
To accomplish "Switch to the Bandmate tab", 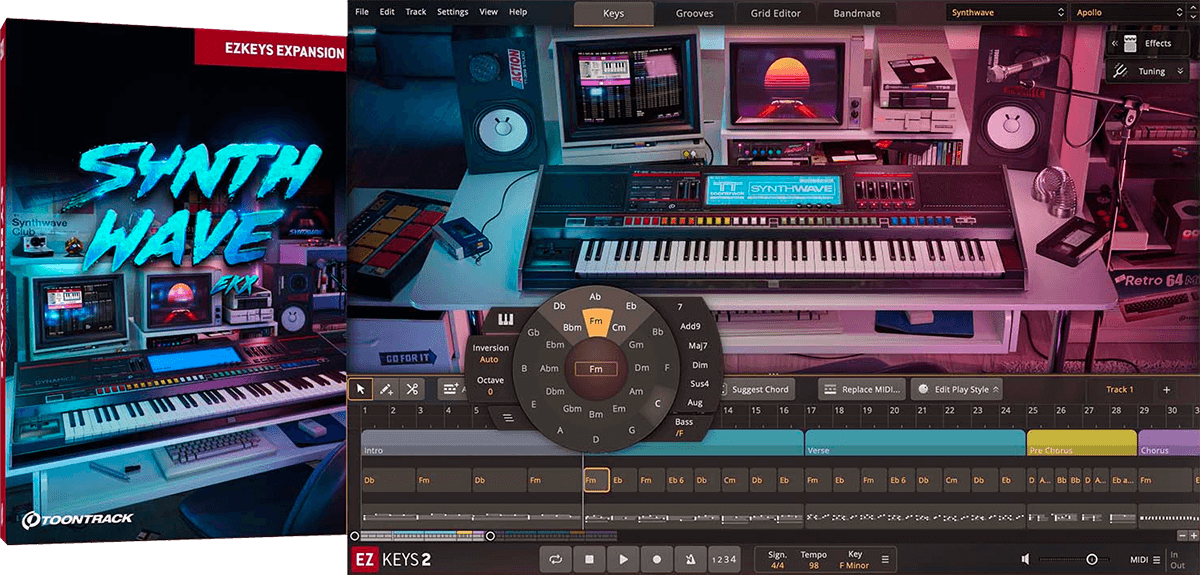I will coord(857,13).
